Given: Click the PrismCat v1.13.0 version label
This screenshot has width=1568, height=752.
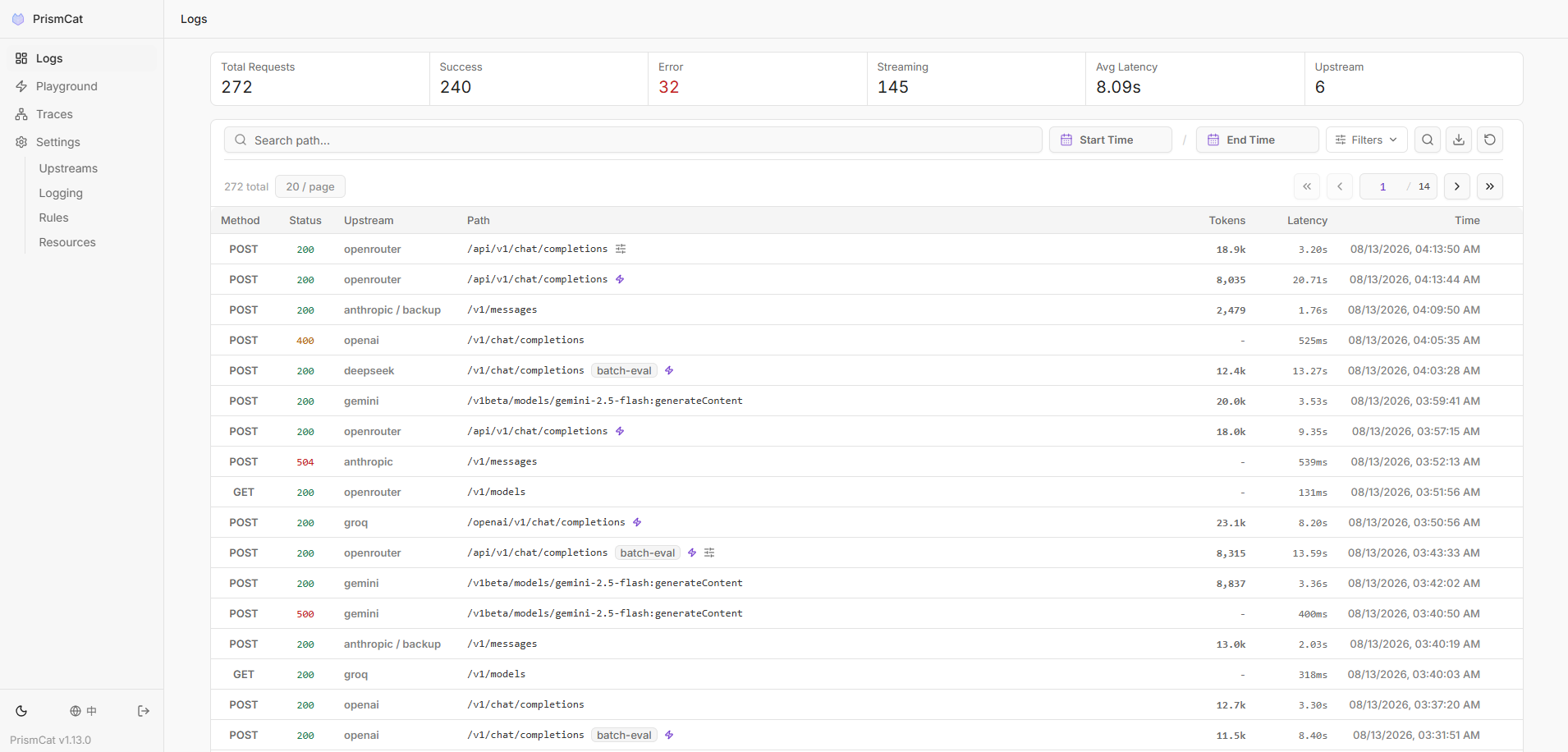Looking at the screenshot, I should pos(51,740).
